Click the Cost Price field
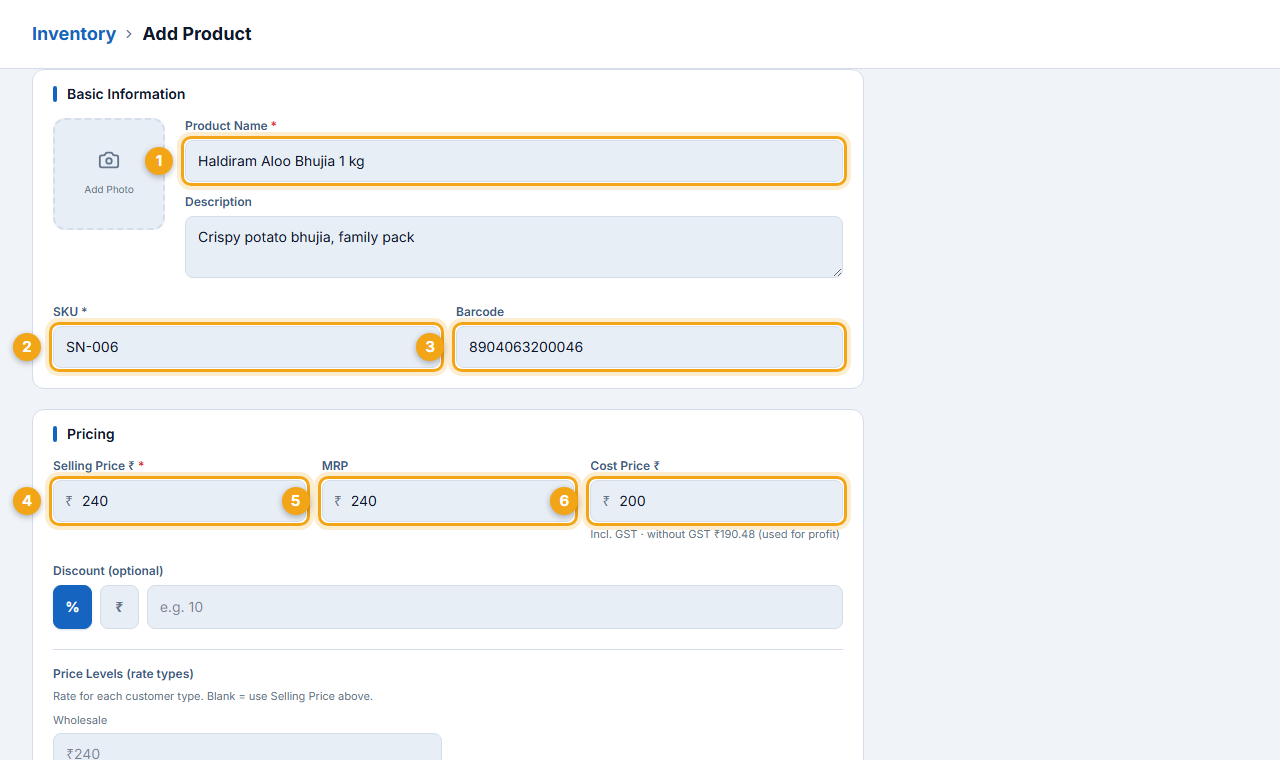 pyautogui.click(x=717, y=501)
